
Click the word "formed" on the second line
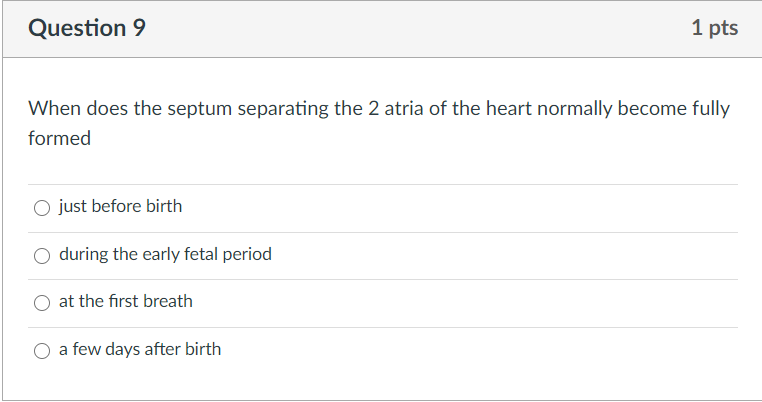[59, 139]
